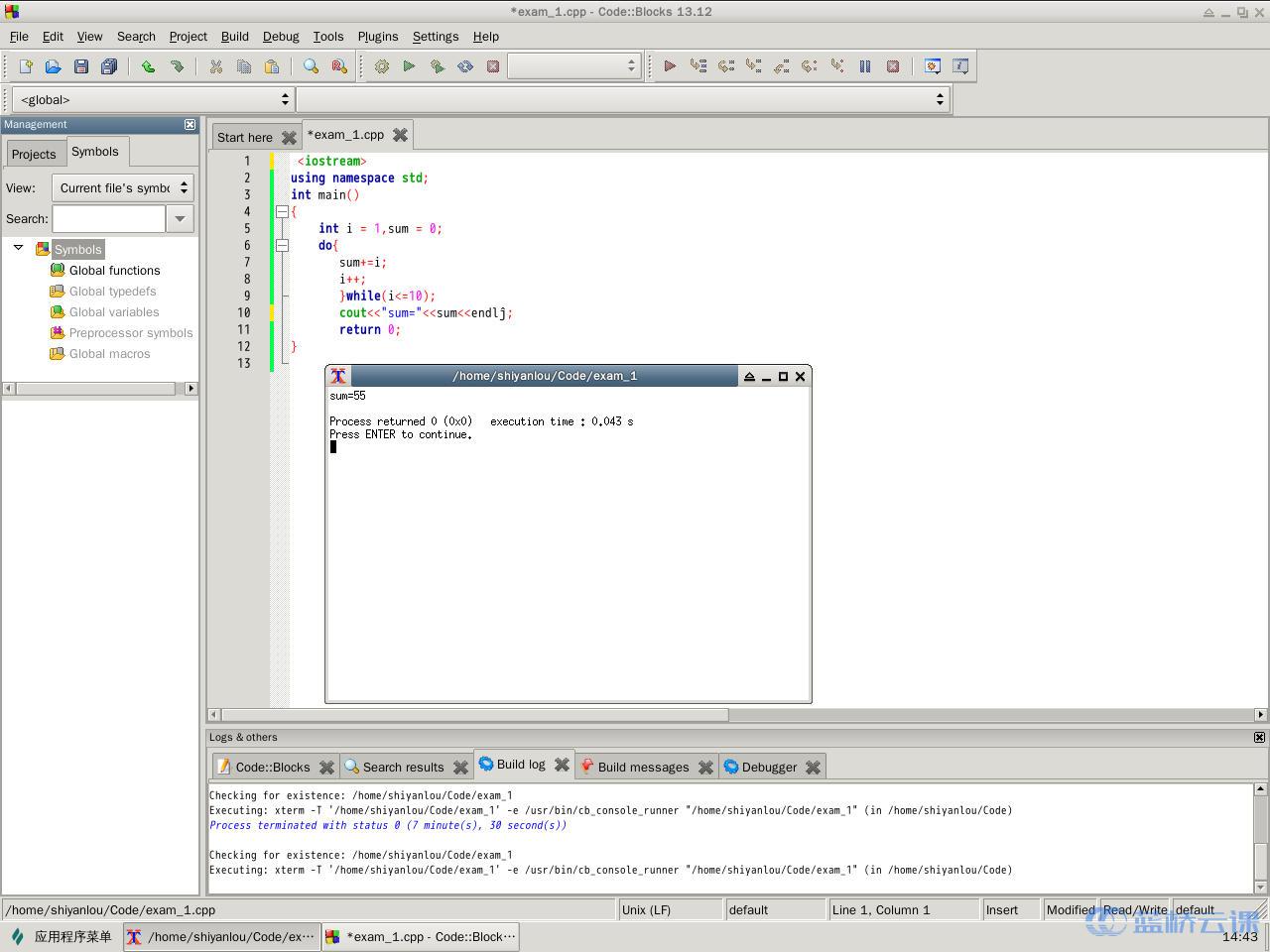Image resolution: width=1270 pixels, height=952 pixels.
Task: Open the Build menu
Action: (235, 37)
